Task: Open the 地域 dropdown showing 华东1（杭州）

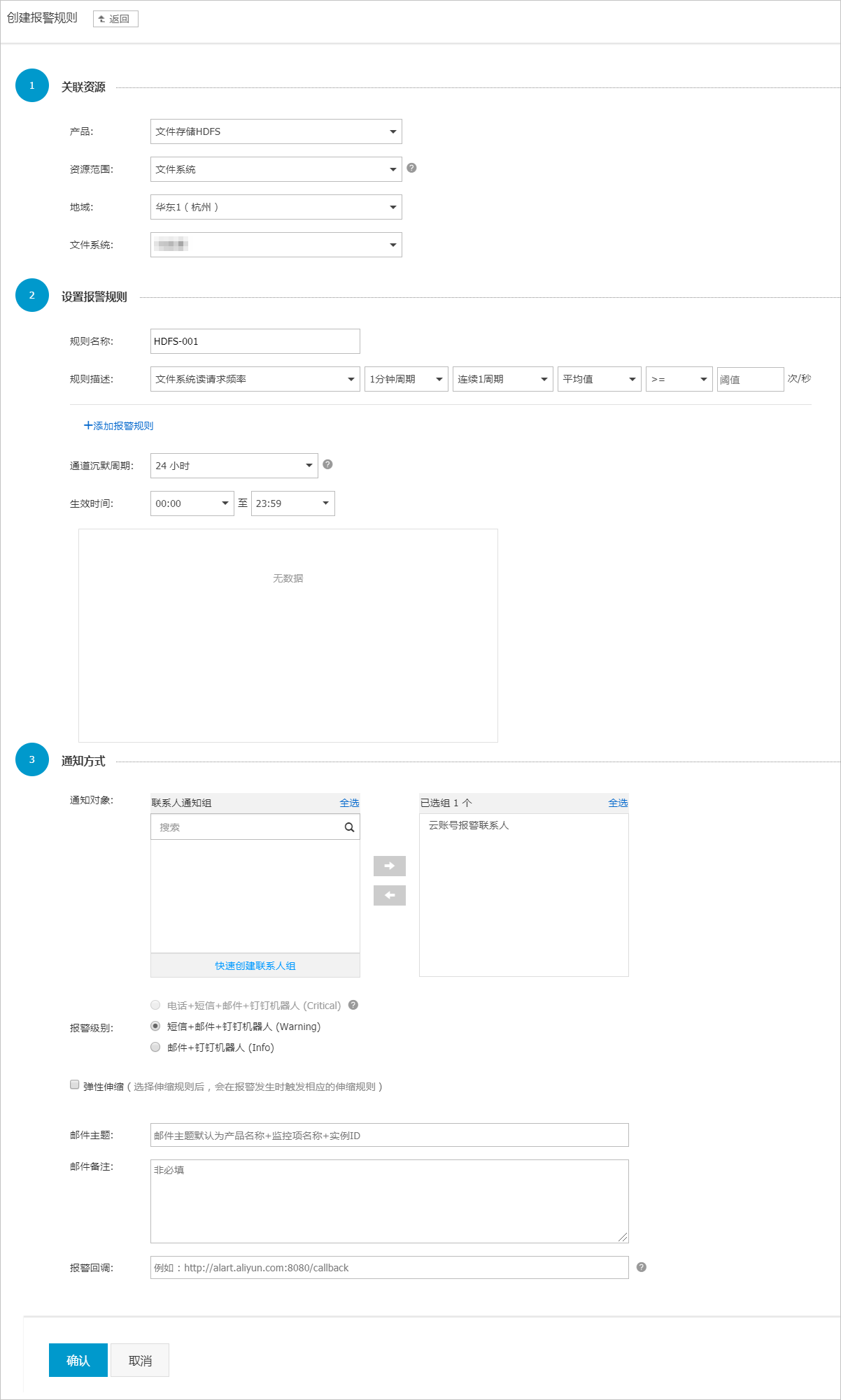Action: (276, 207)
